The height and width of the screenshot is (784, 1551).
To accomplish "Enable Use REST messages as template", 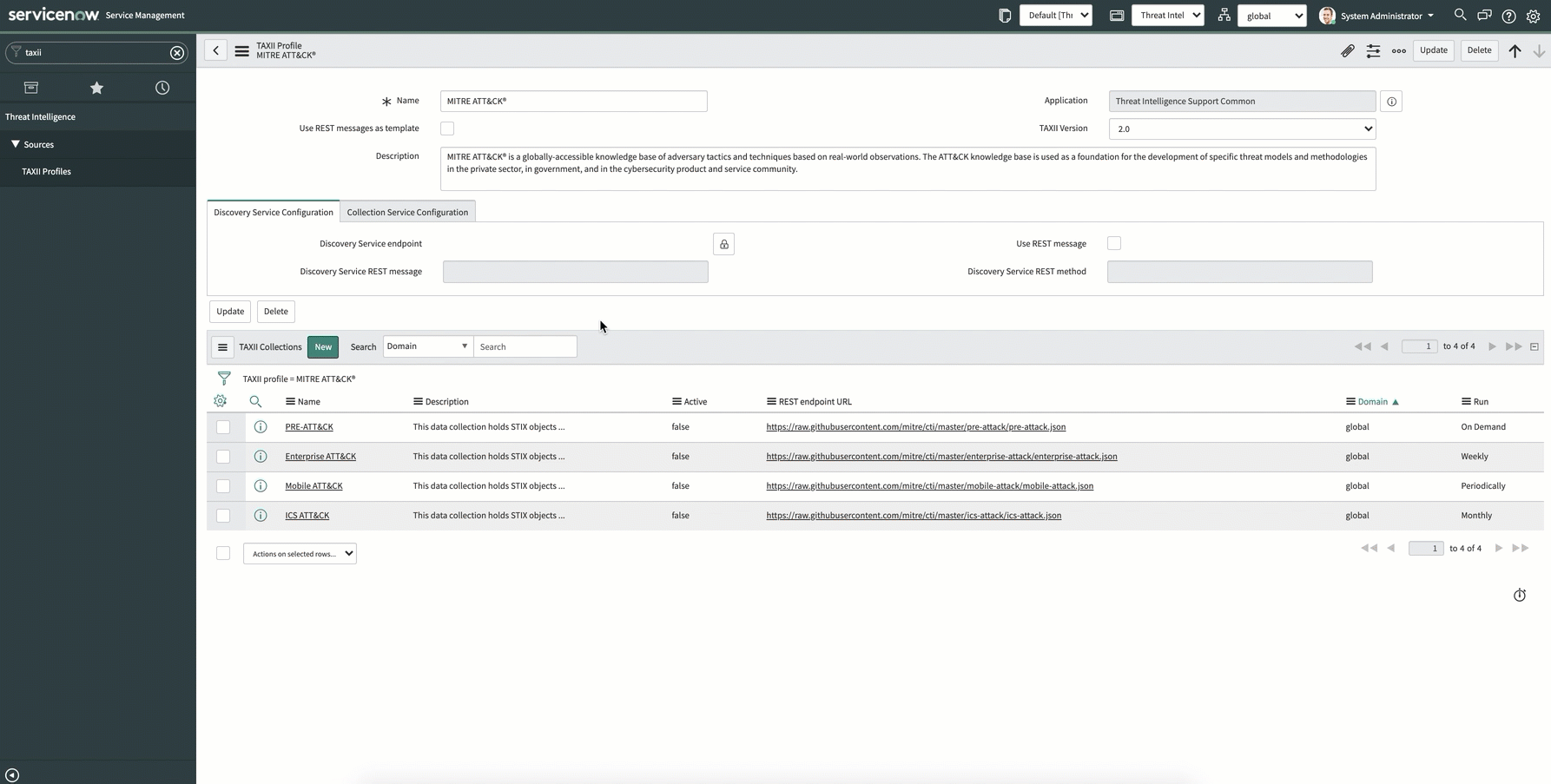I will click(447, 128).
